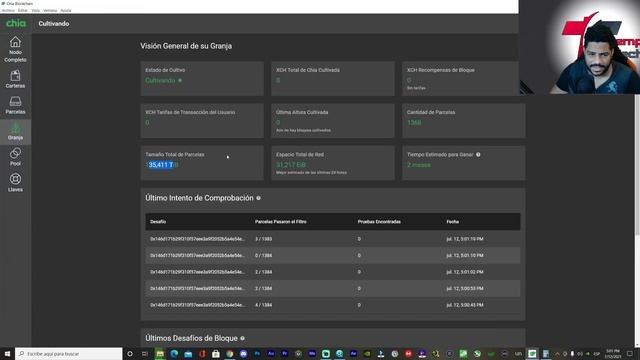Image resolution: width=640 pixels, height=360 pixels.
Task: Open Photoshop from the taskbar
Action: pos(257,354)
